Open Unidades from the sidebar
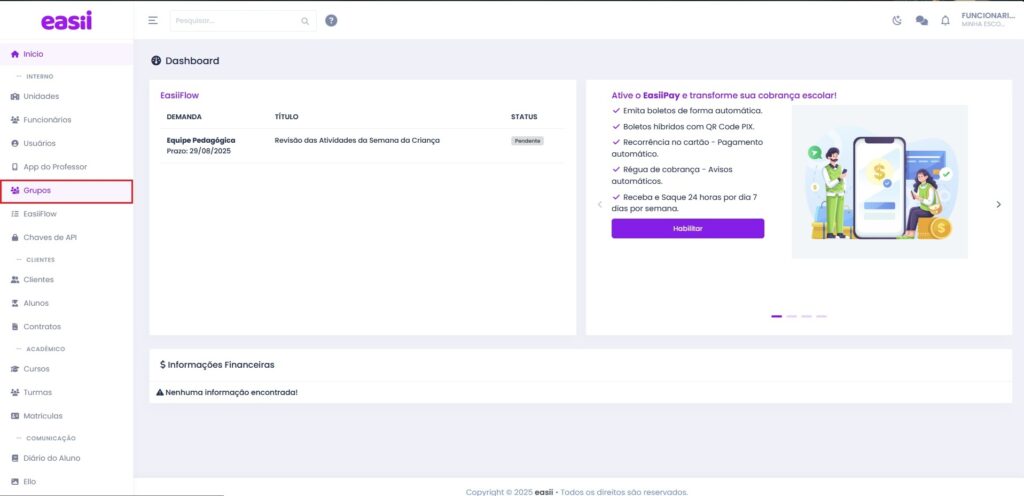This screenshot has width=1024, height=496. 41,96
